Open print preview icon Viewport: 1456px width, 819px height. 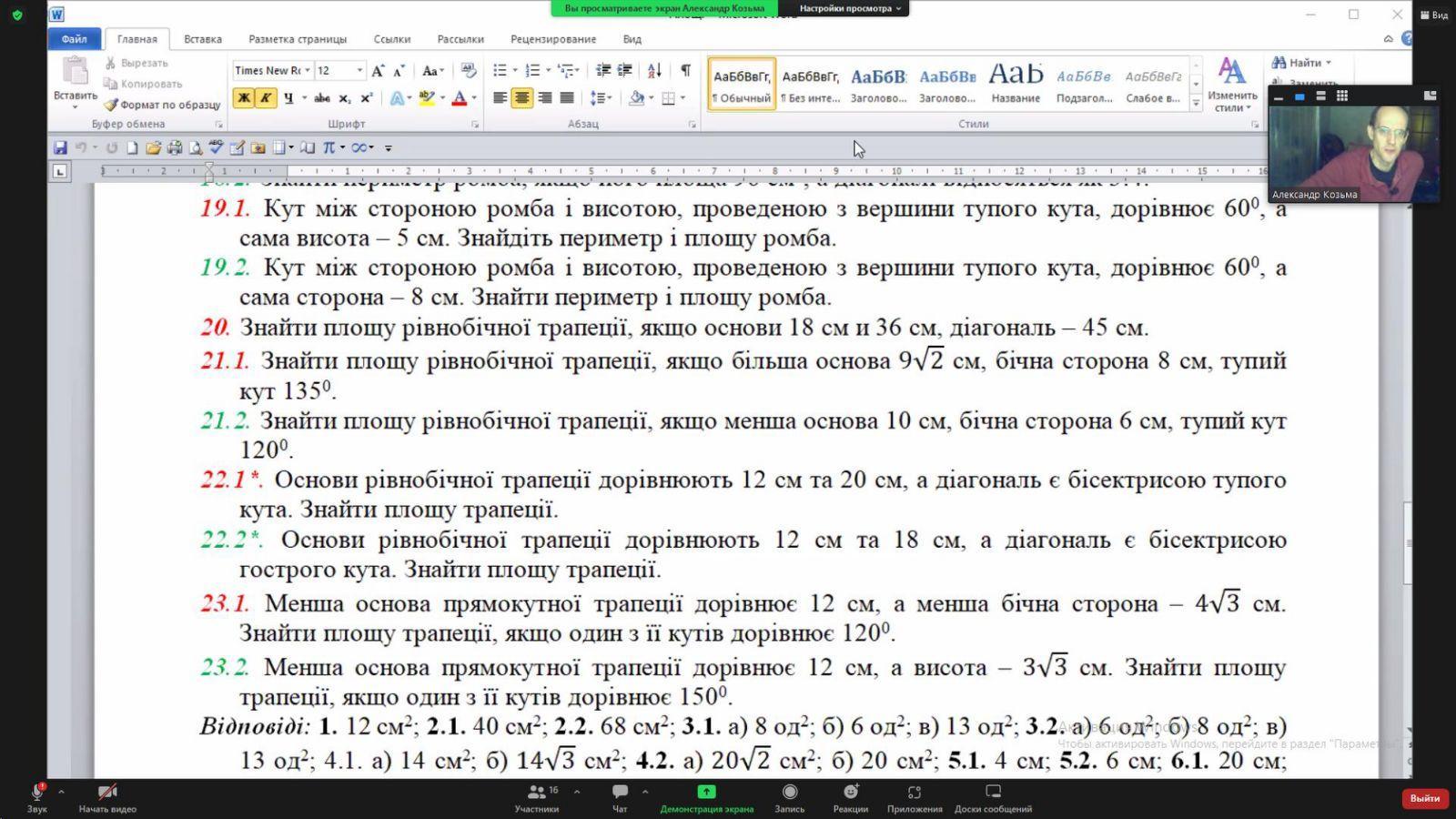click(x=195, y=147)
